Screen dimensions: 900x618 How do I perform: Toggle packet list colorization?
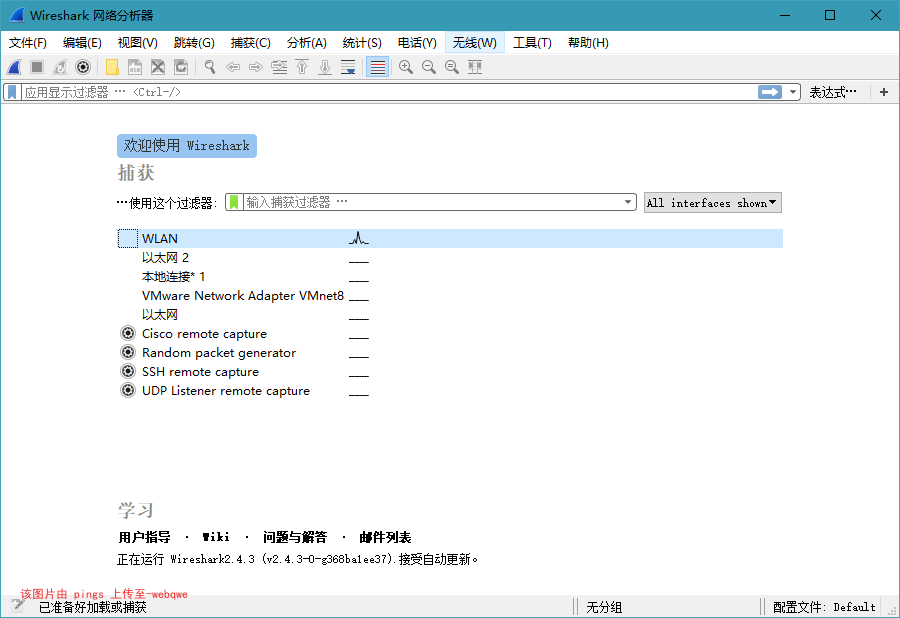[377, 67]
